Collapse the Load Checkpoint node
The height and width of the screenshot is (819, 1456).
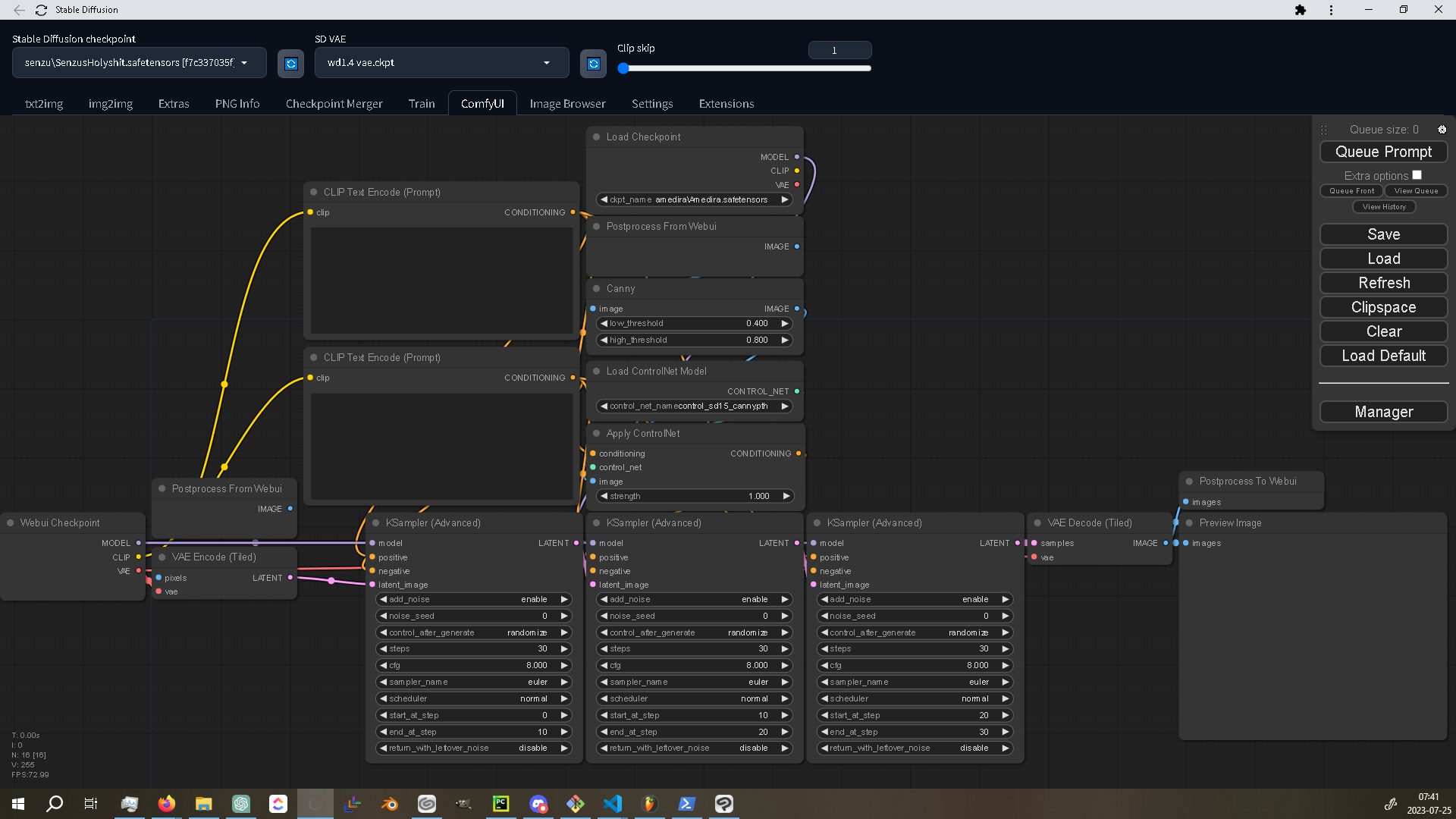tap(596, 136)
